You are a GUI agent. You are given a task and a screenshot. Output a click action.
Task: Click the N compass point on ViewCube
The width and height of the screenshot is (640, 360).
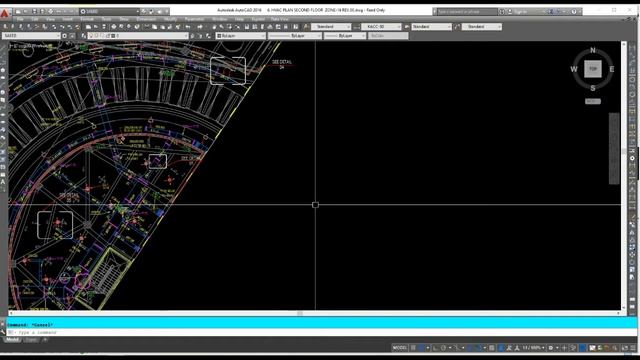(x=593, y=50)
